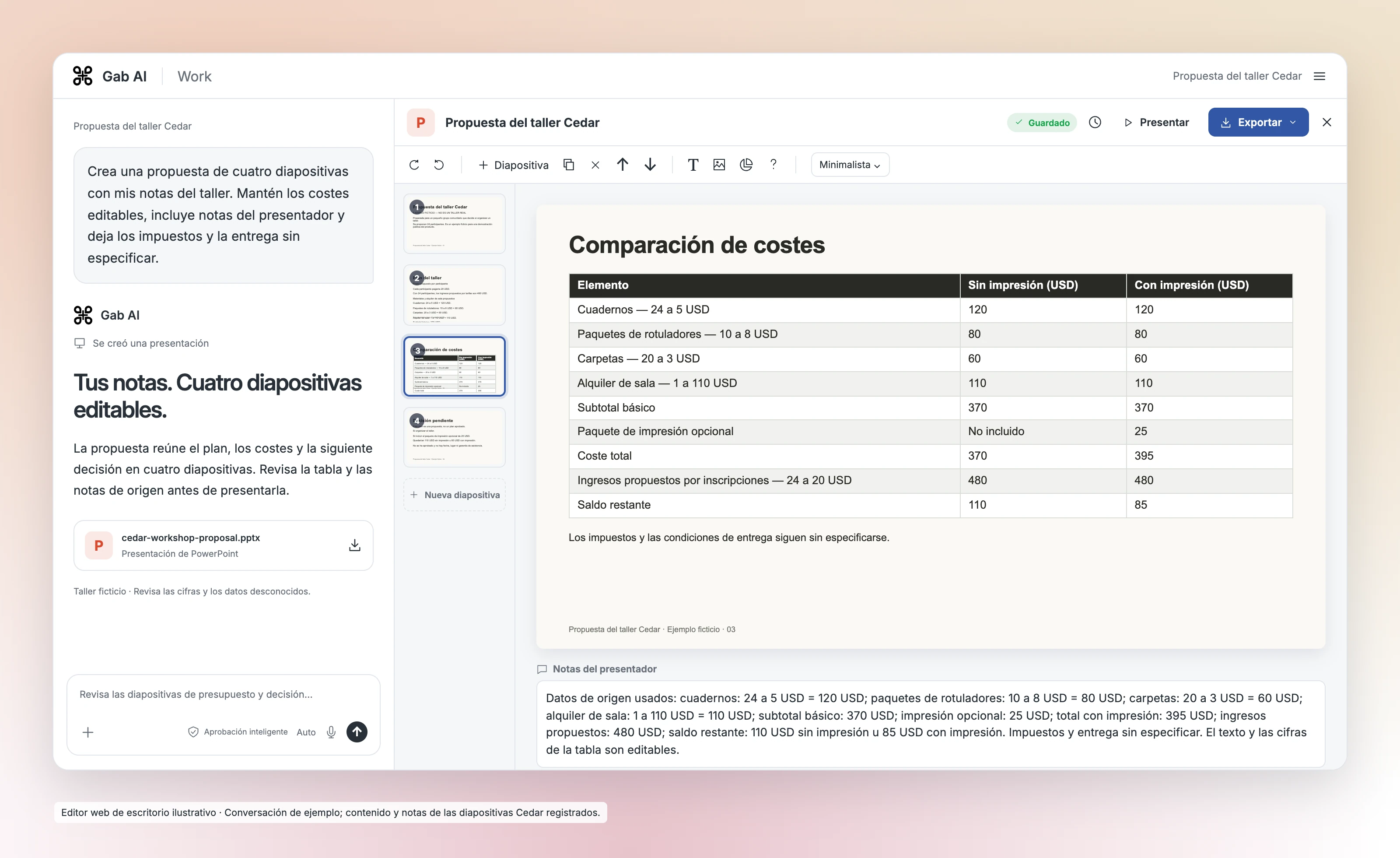The image size is (1400, 858).
Task: Click the presenter notes text area
Action: [x=930, y=723]
